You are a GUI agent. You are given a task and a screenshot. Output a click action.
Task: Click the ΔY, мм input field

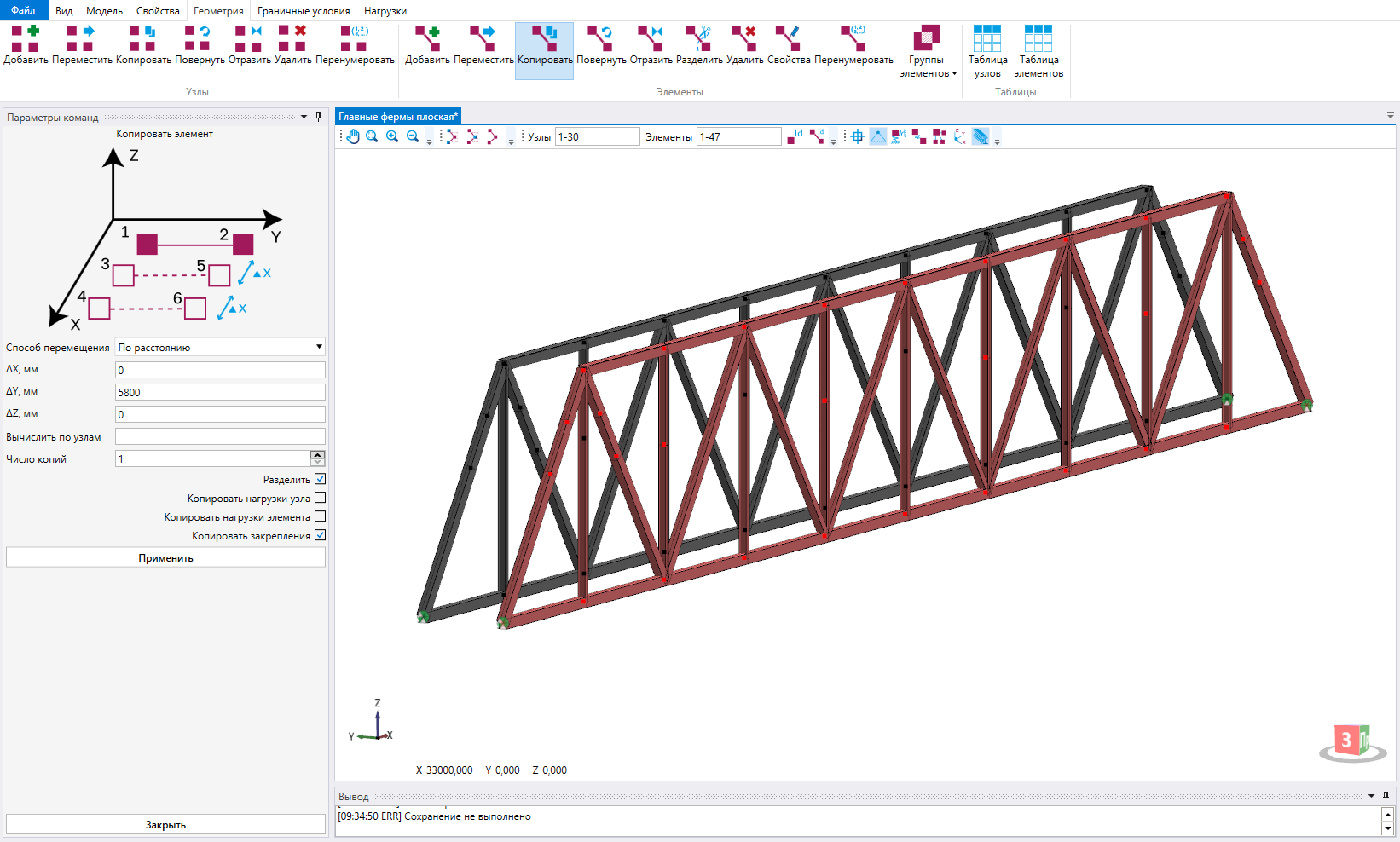pyautogui.click(x=220, y=392)
